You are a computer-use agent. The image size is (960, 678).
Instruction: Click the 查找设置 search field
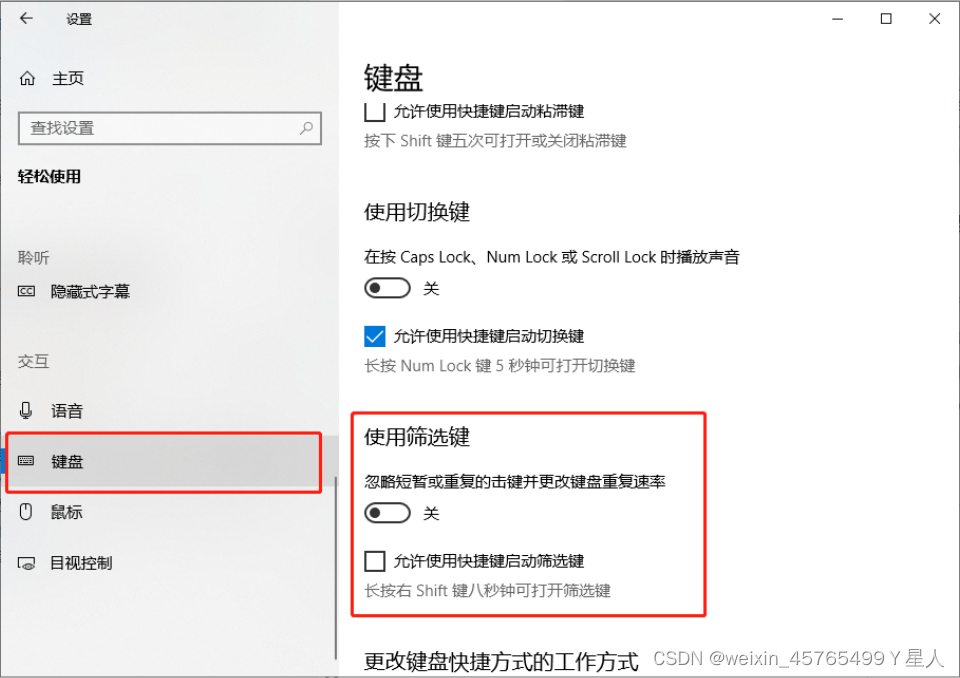(170, 128)
